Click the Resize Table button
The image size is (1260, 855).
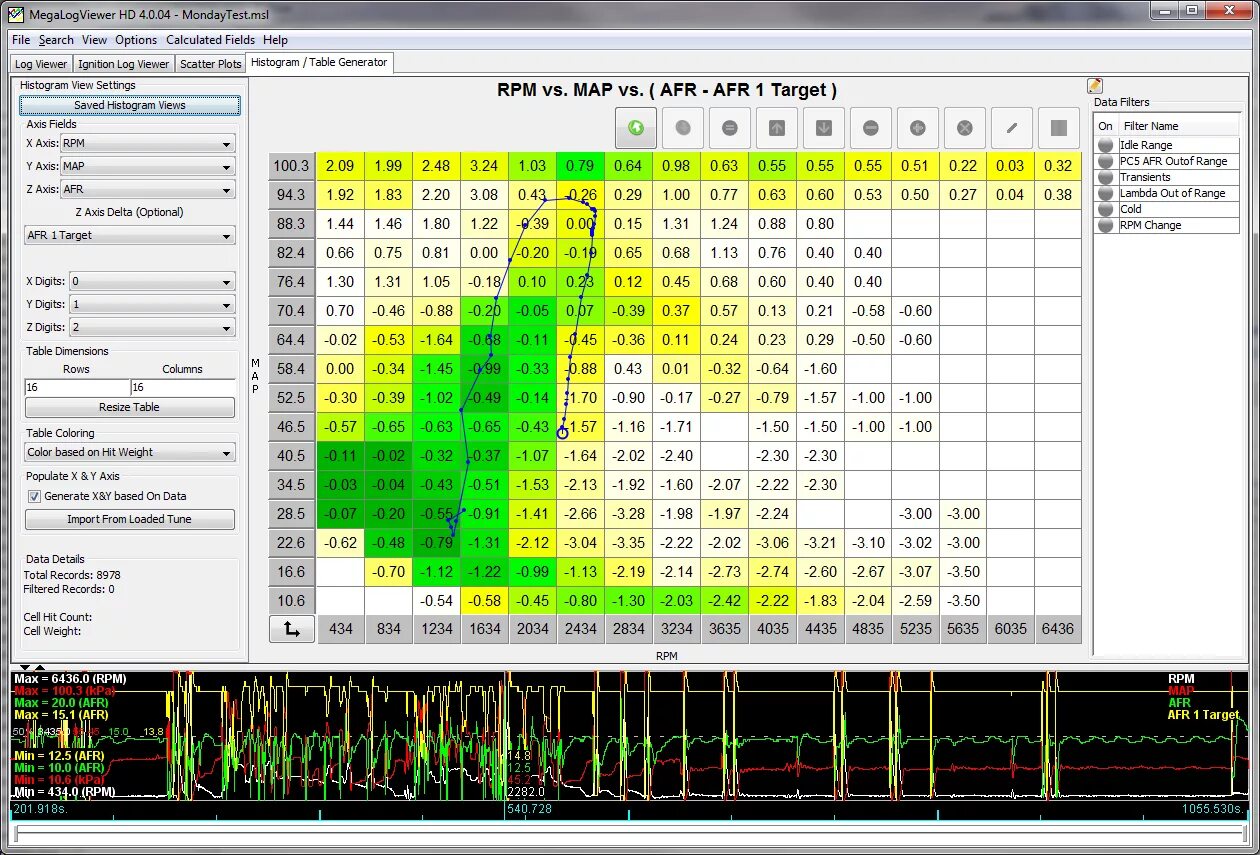coord(130,407)
